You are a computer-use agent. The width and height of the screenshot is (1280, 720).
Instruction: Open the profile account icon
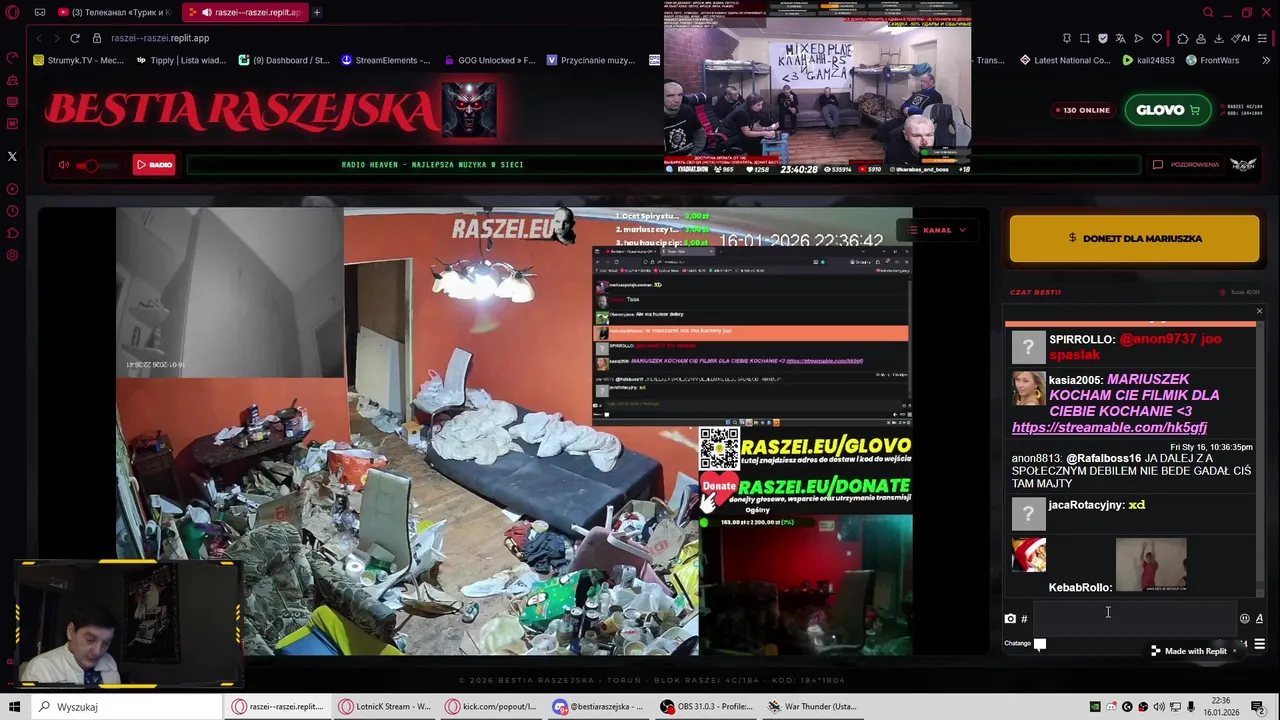pos(1201,38)
